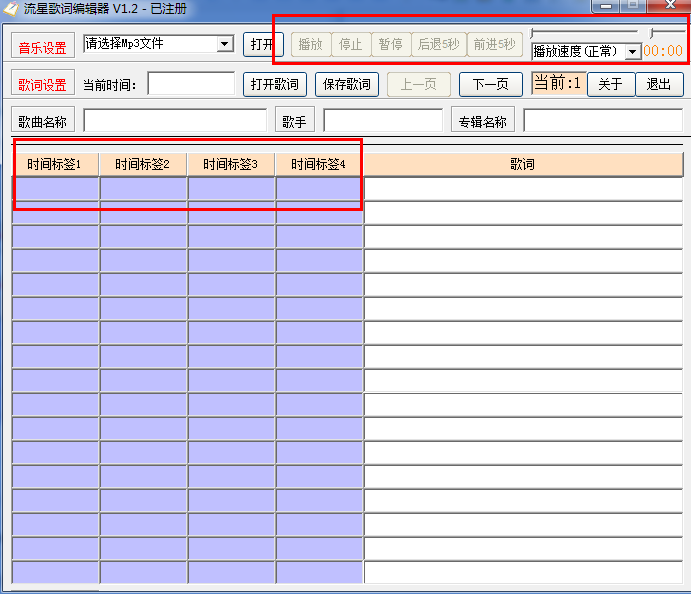Click the last row lyrics field
The width and height of the screenshot is (691, 594).
(524, 572)
